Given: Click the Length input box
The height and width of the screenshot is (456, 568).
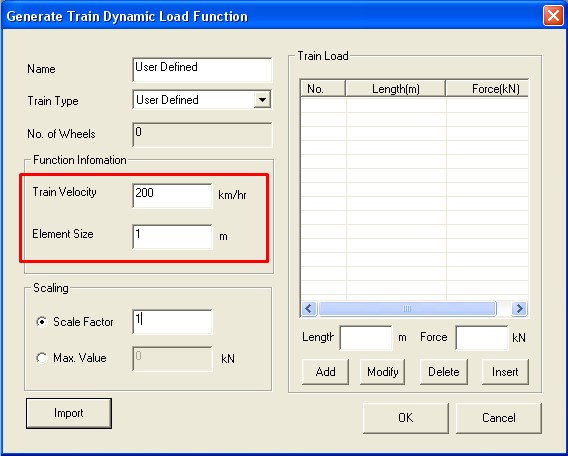Looking at the screenshot, I should pos(366,338).
